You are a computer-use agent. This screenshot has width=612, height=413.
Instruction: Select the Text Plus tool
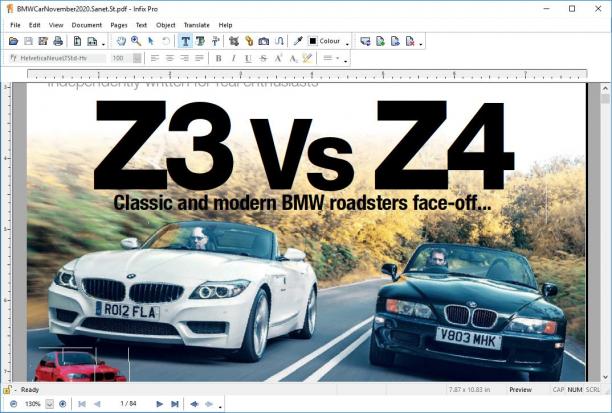pyautogui.click(x=200, y=41)
